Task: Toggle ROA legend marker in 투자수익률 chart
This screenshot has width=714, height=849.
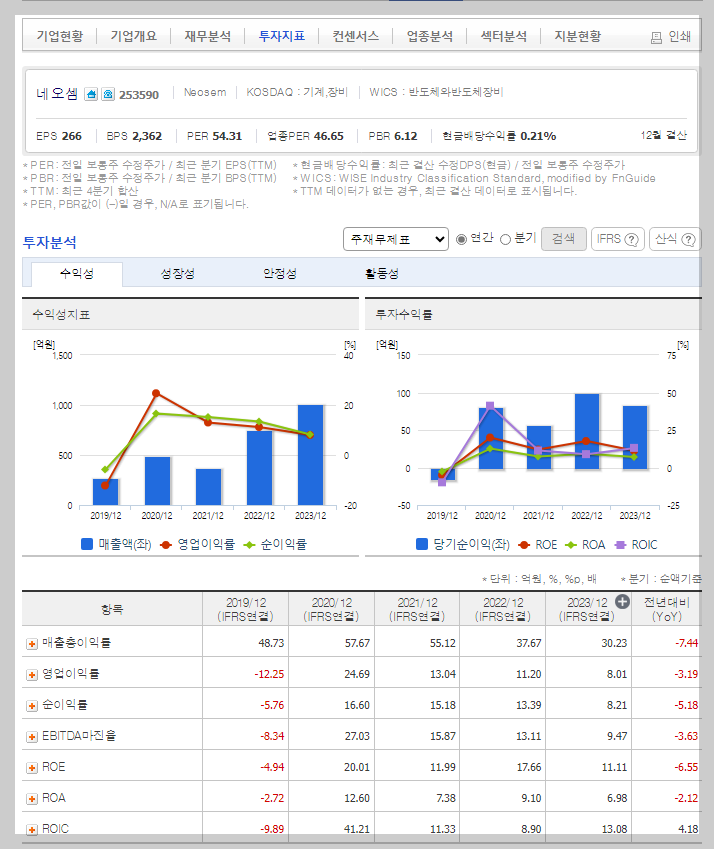Action: click(571, 545)
